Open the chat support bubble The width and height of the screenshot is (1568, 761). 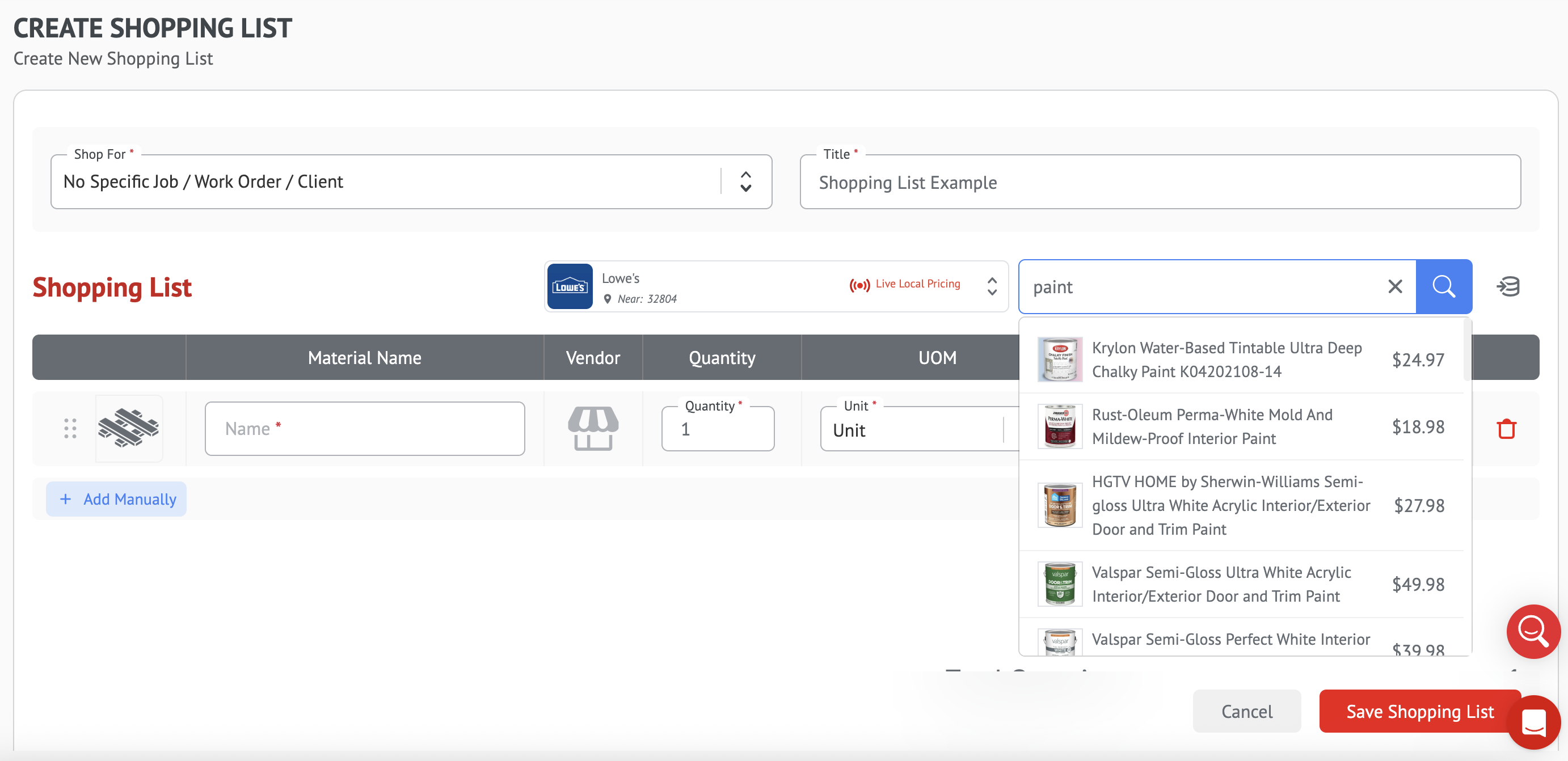coord(1533,722)
